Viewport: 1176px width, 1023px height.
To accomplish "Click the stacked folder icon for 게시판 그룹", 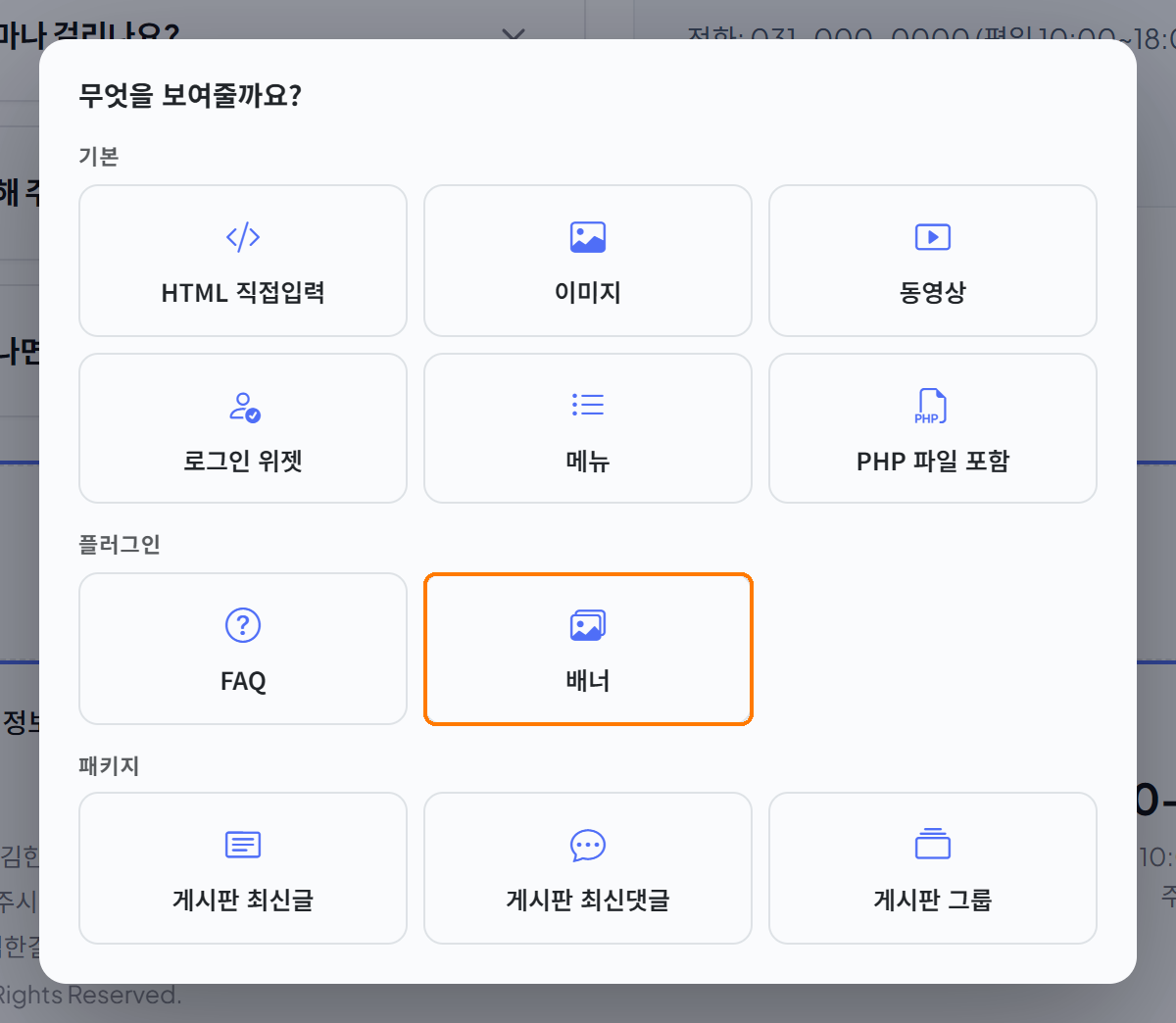I will (933, 844).
